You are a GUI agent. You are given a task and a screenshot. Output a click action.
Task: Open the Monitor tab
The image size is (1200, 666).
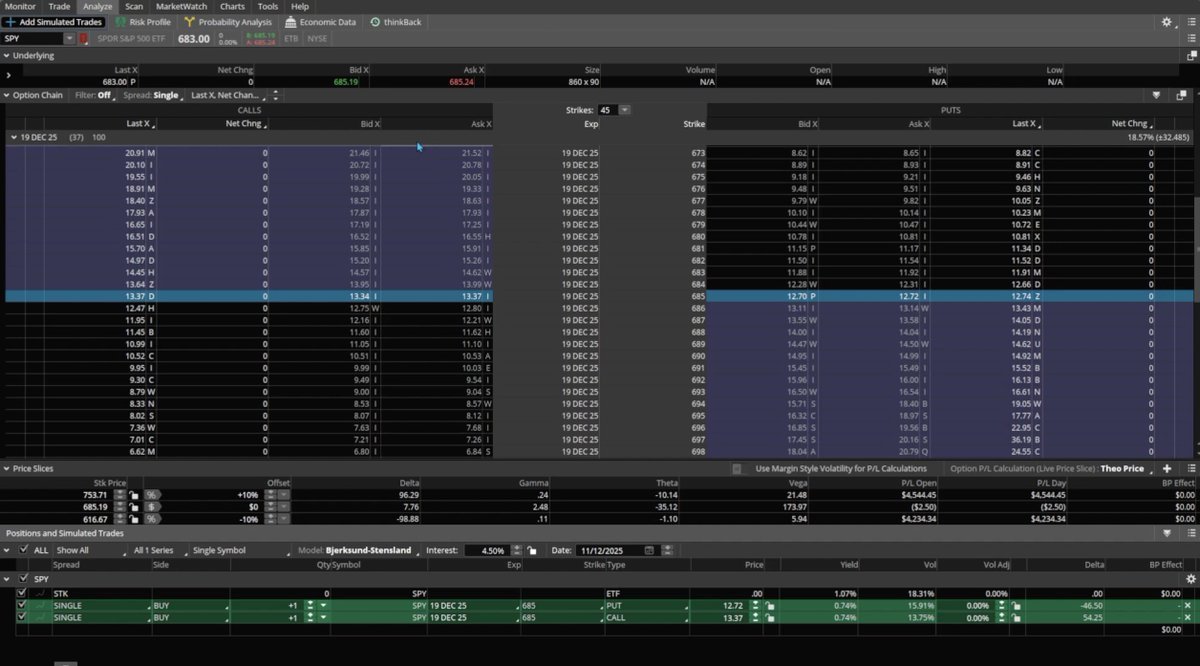(20, 6)
